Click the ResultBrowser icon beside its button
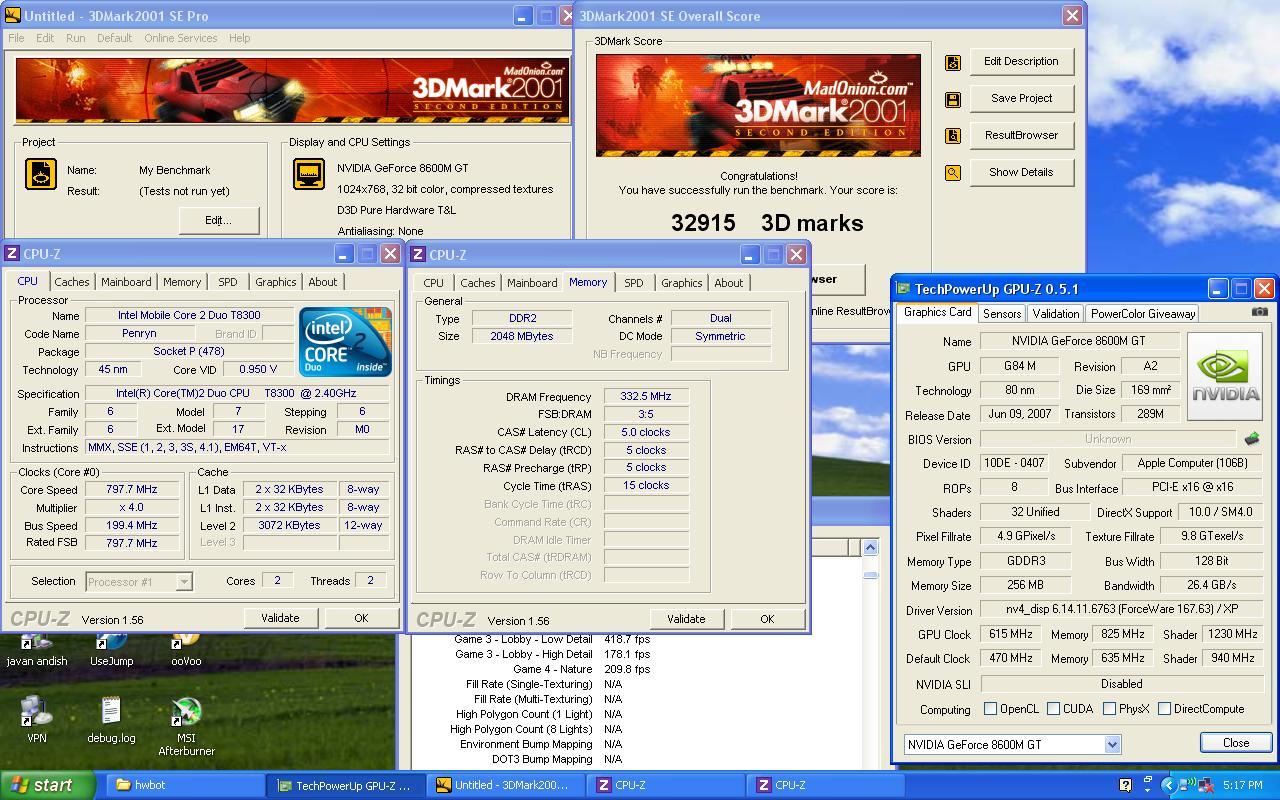 pyautogui.click(x=953, y=136)
